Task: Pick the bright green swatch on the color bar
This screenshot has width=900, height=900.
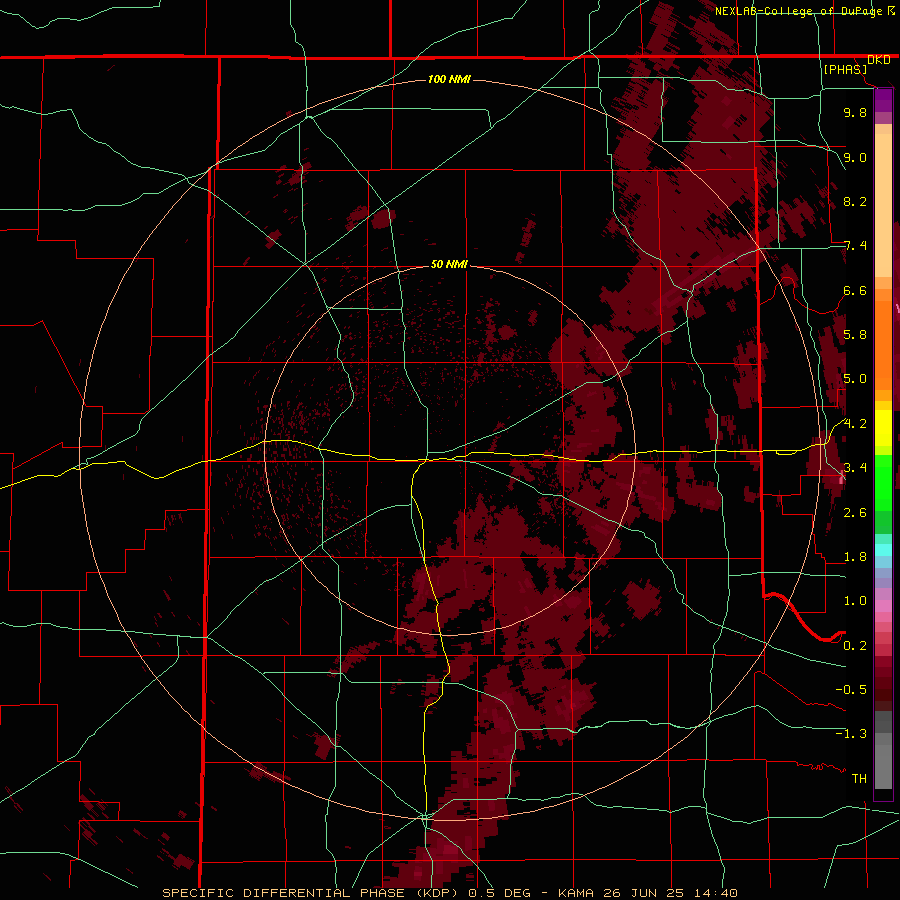Action: coord(883,482)
